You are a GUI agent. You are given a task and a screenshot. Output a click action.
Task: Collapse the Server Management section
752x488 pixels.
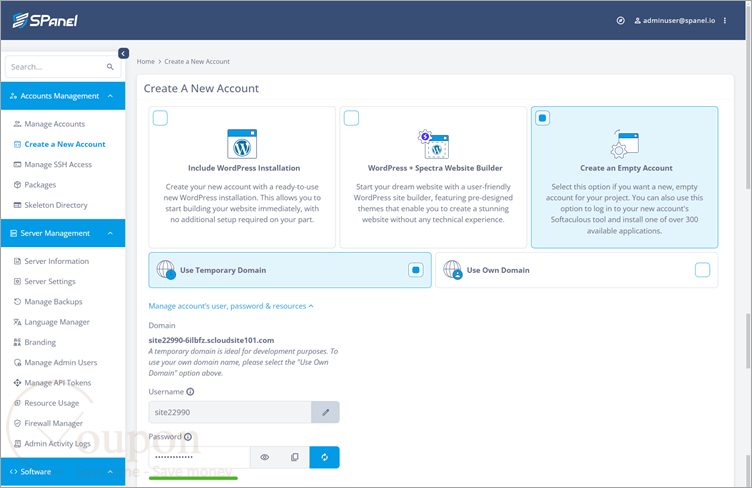click(63, 233)
